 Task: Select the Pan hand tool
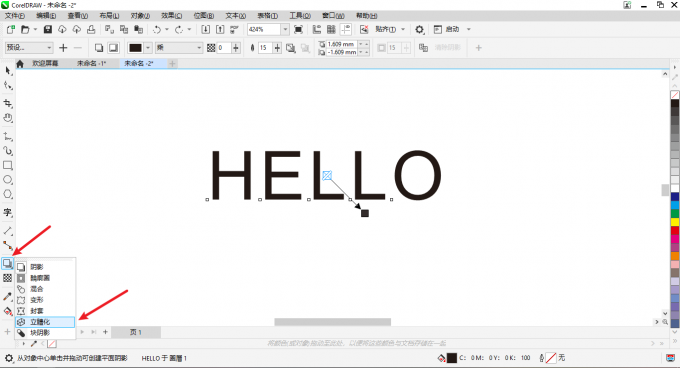(8, 118)
